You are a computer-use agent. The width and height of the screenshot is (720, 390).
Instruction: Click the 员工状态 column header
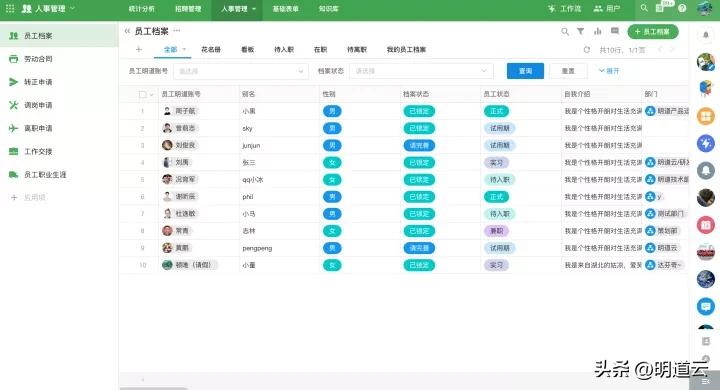[x=496, y=94]
